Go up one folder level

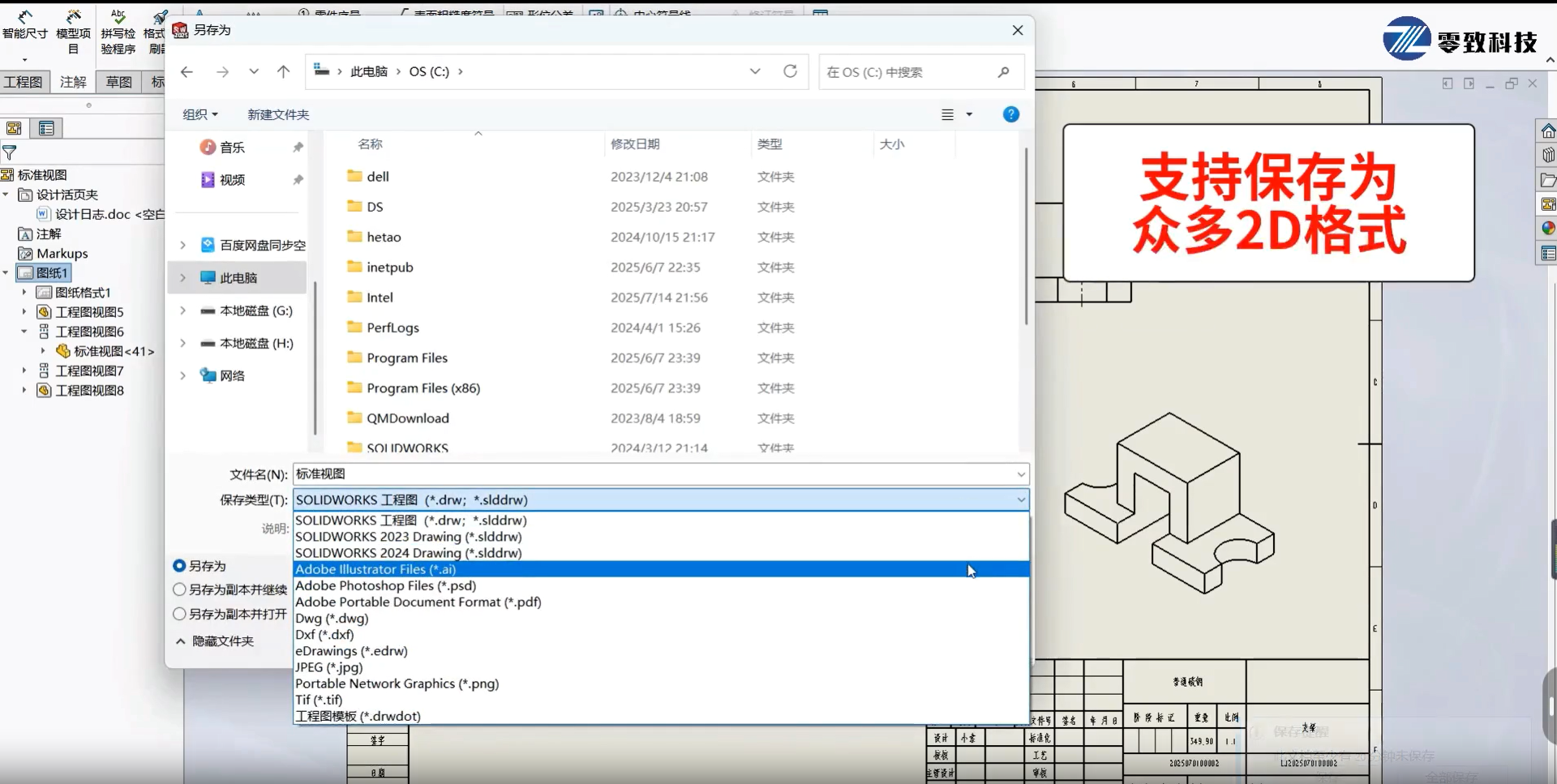(x=283, y=72)
